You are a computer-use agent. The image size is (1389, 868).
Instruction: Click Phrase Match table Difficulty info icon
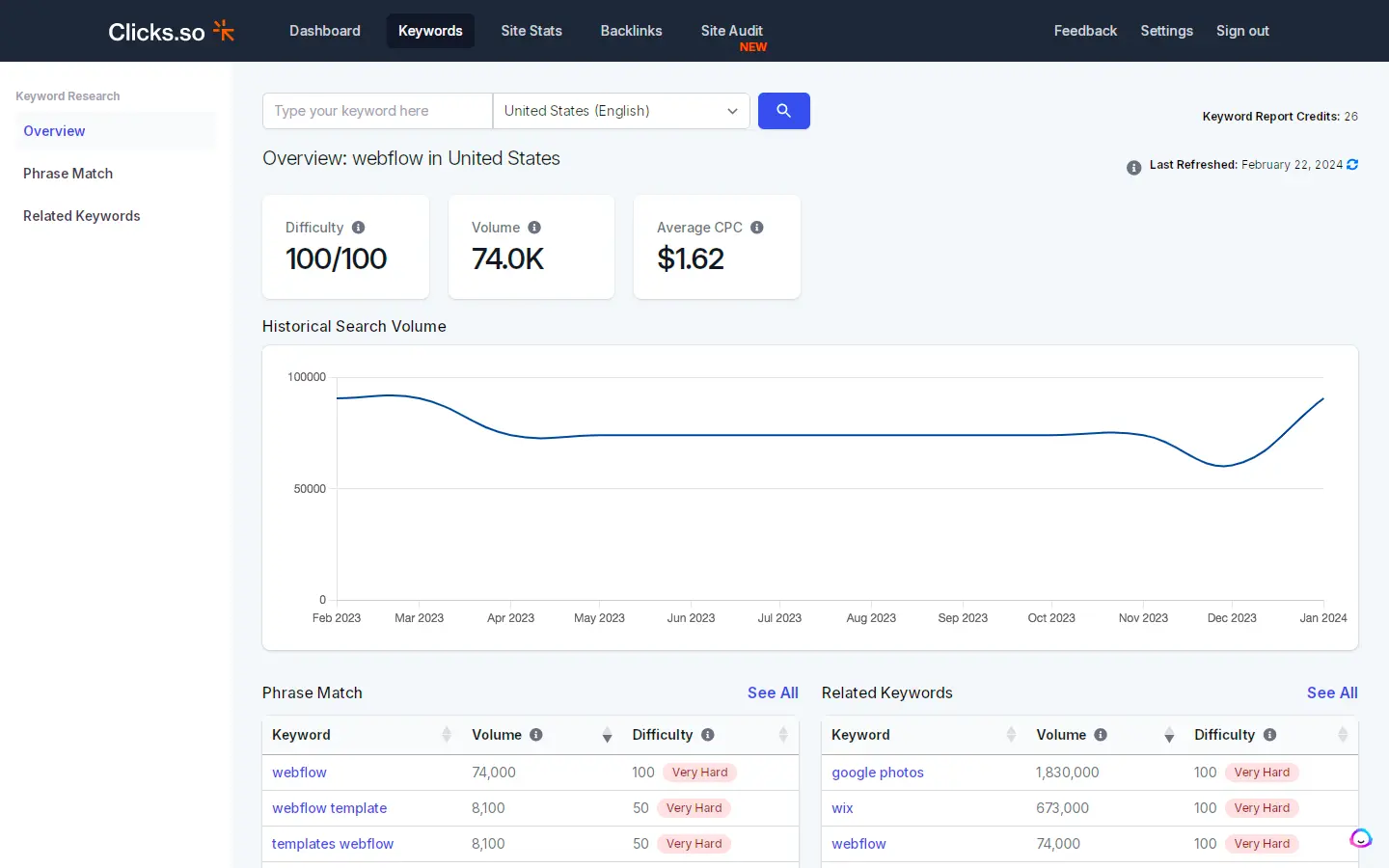(708, 735)
